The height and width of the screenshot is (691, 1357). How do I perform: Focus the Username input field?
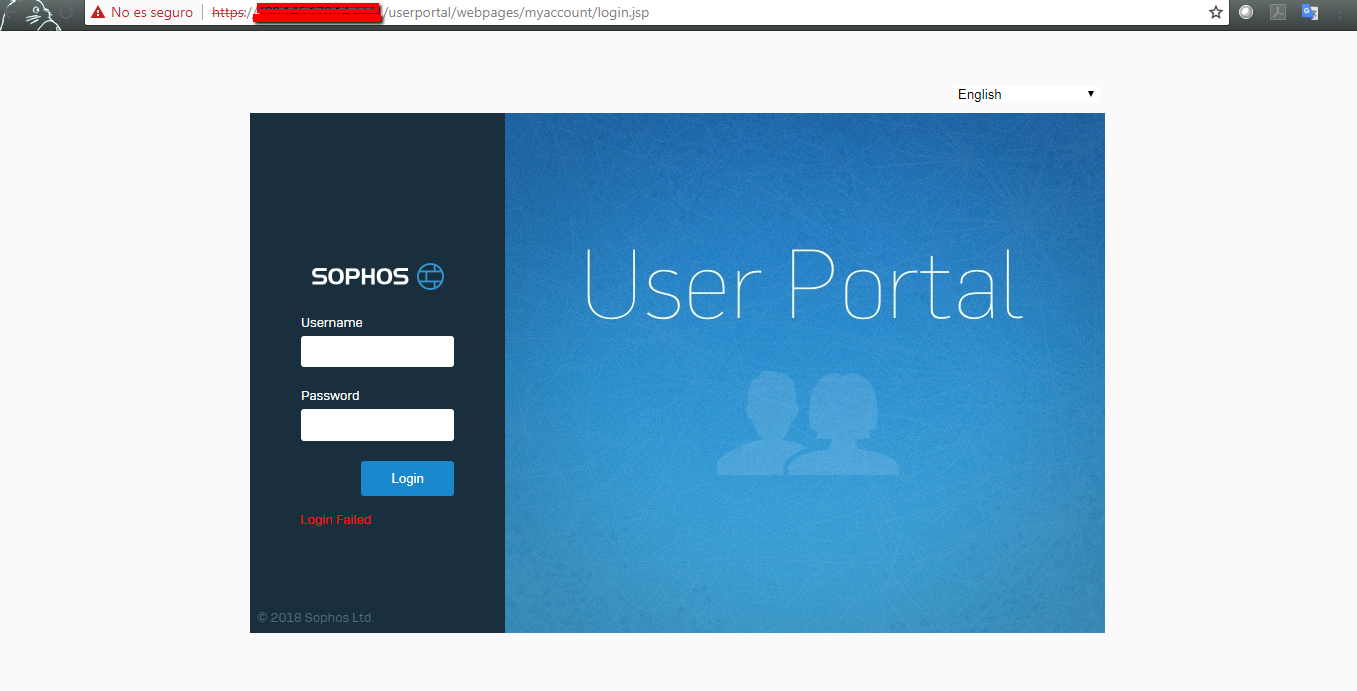click(x=377, y=351)
